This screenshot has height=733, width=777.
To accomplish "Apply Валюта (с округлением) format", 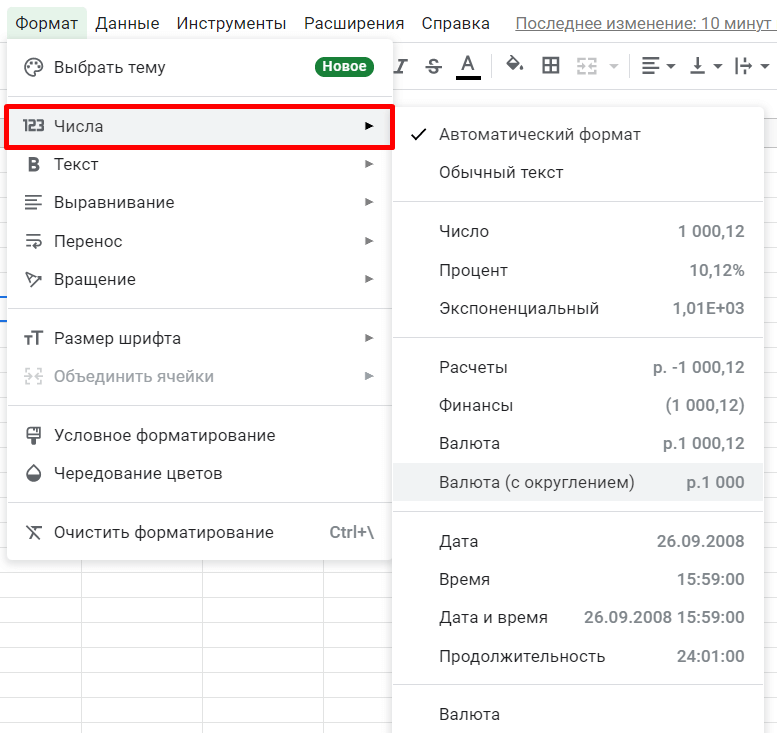I will click(578, 482).
